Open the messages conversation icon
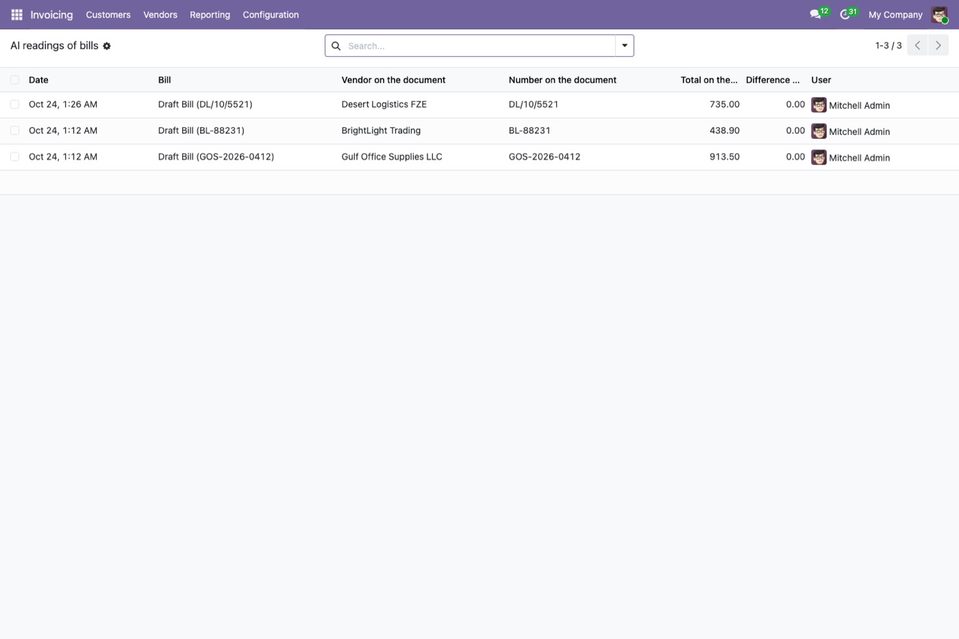This screenshot has width=959, height=639. coord(815,14)
